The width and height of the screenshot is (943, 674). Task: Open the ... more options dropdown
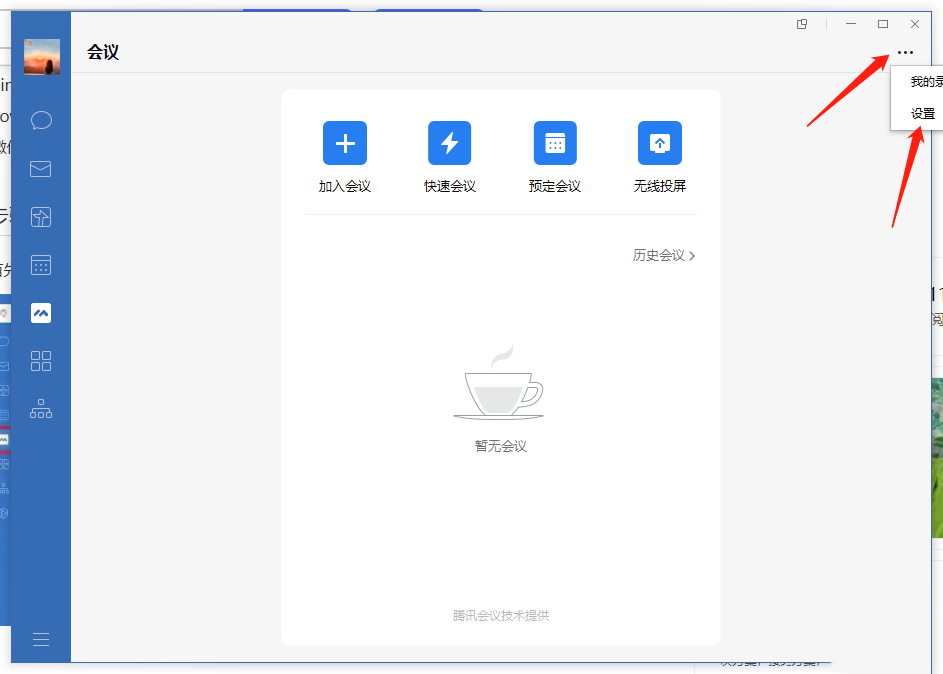coord(905,52)
